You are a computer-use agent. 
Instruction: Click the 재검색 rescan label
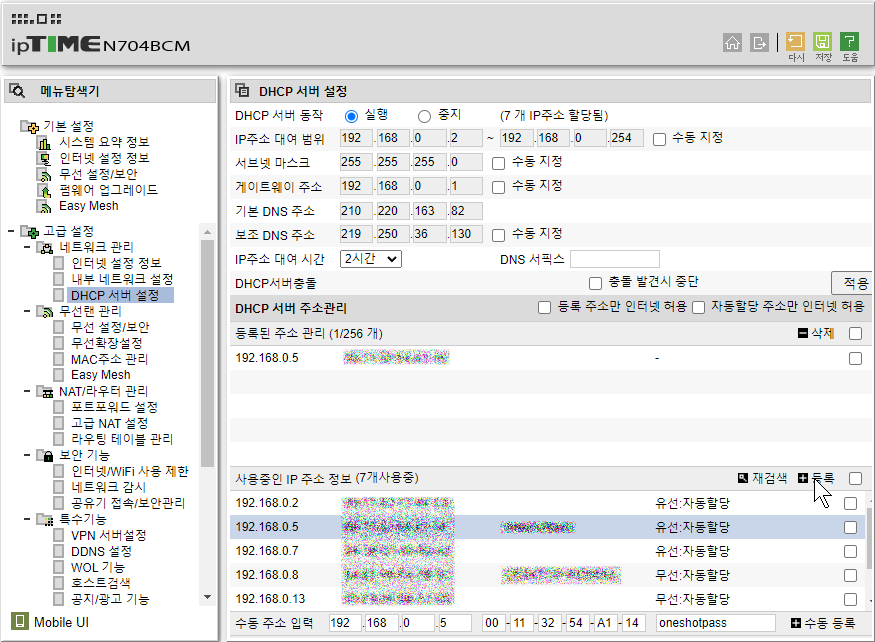click(769, 478)
